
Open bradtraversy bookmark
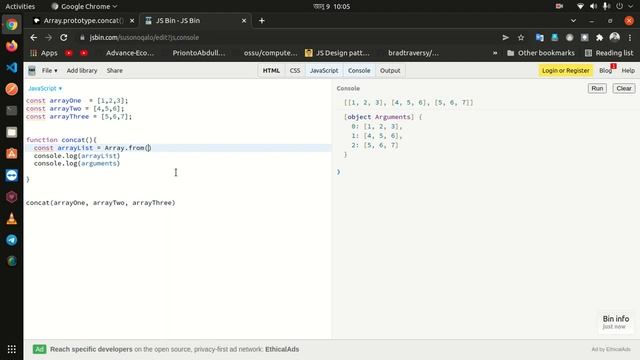(x=413, y=53)
